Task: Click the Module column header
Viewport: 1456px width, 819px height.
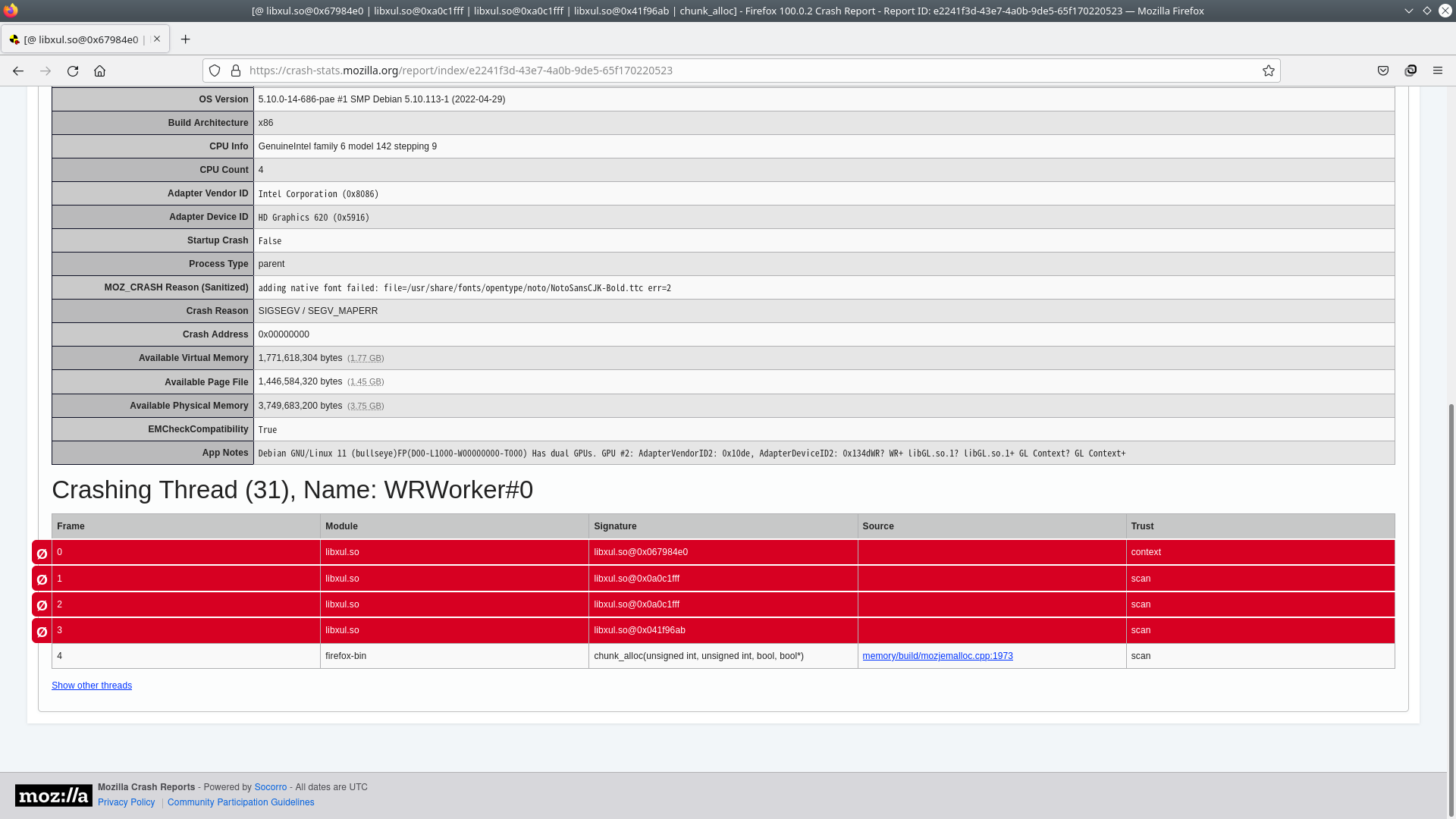Action: click(x=454, y=526)
